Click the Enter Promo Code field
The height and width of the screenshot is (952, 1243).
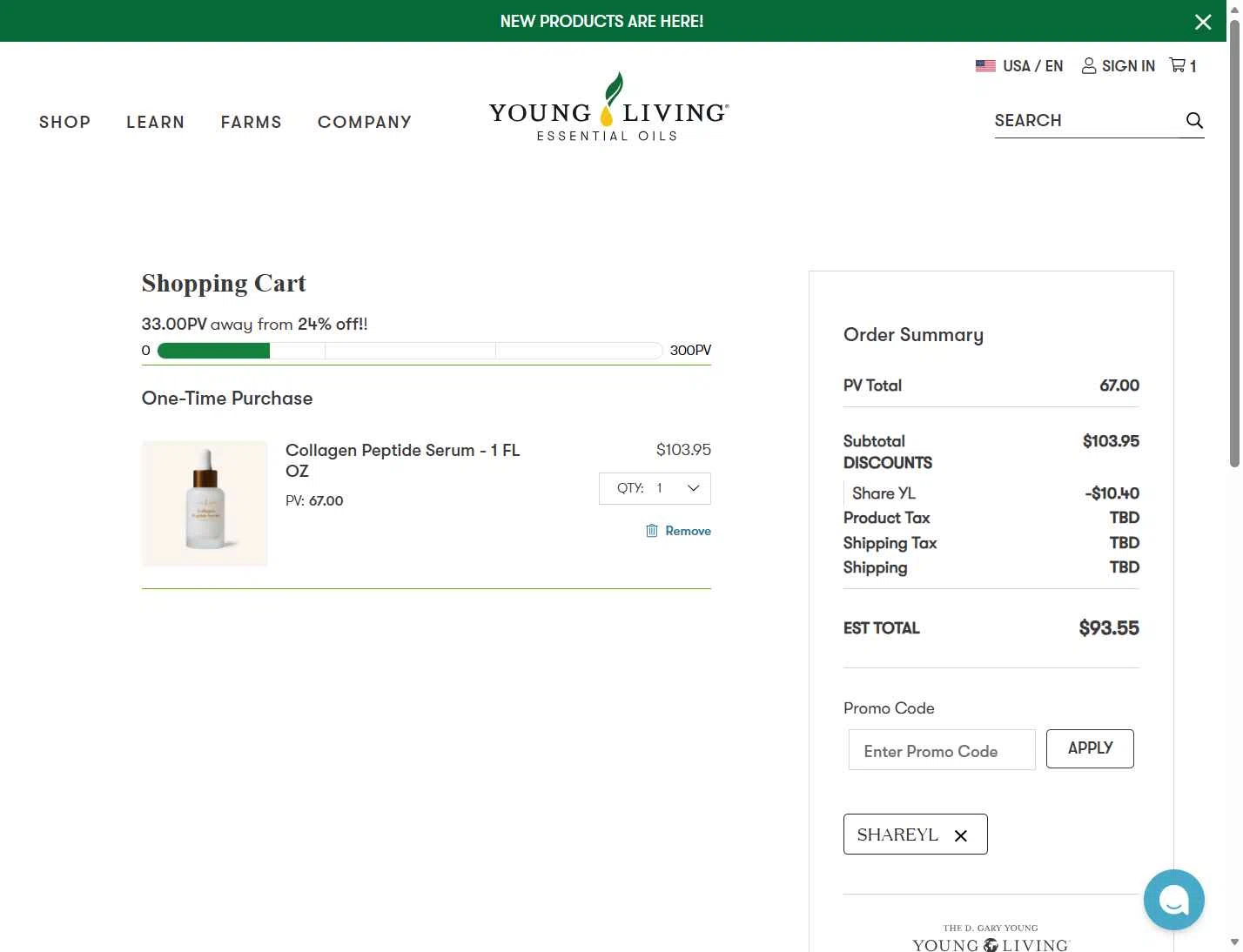pyautogui.click(x=942, y=750)
